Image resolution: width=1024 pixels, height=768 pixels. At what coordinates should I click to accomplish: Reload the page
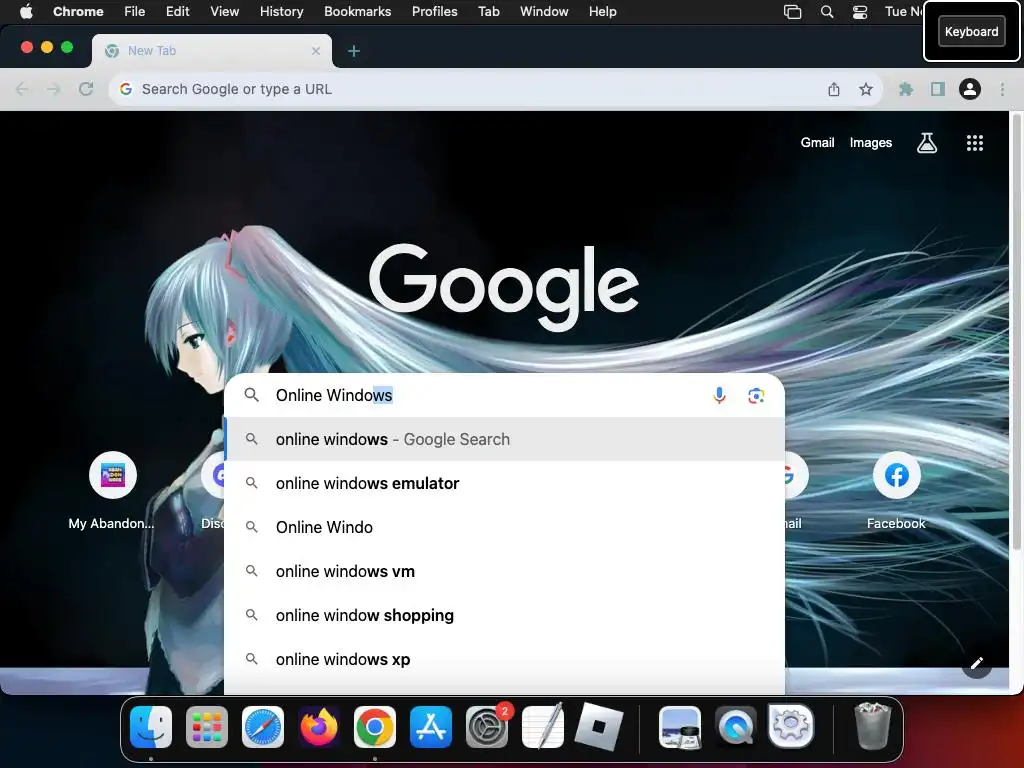click(86, 89)
